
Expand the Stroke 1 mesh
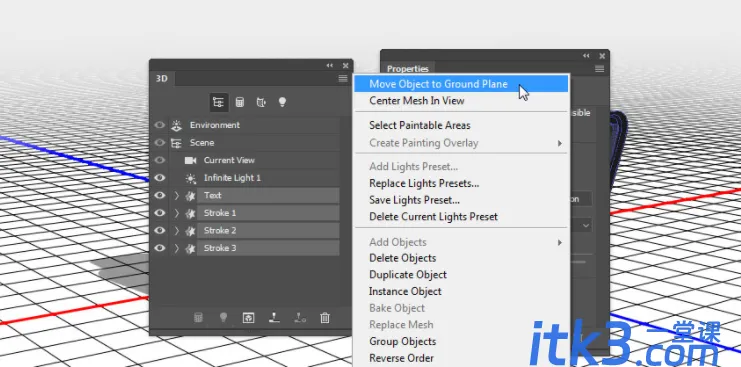click(177, 213)
